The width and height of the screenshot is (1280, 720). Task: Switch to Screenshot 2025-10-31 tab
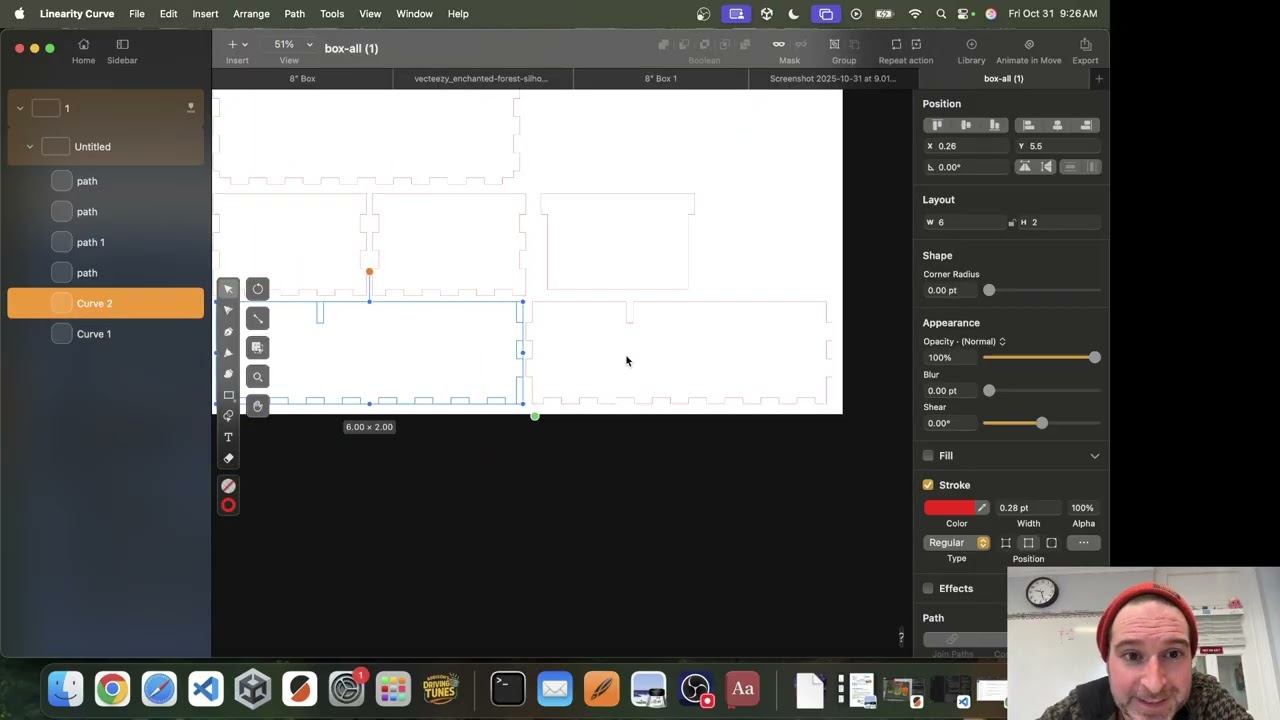832,78
